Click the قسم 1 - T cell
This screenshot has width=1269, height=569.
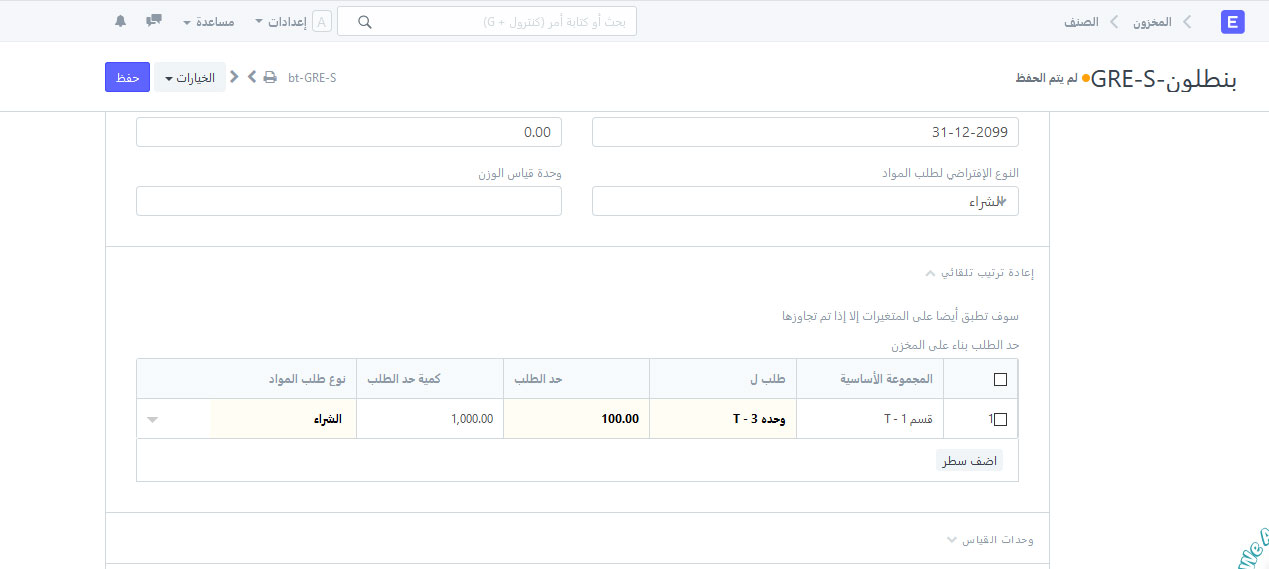870,419
